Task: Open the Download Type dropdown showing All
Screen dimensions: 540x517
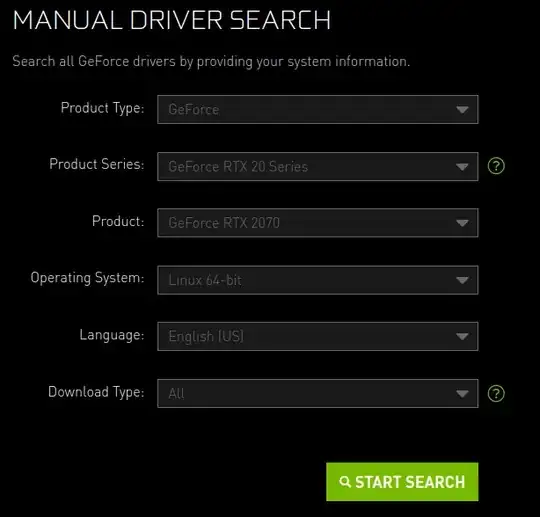Action: pyautogui.click(x=318, y=393)
